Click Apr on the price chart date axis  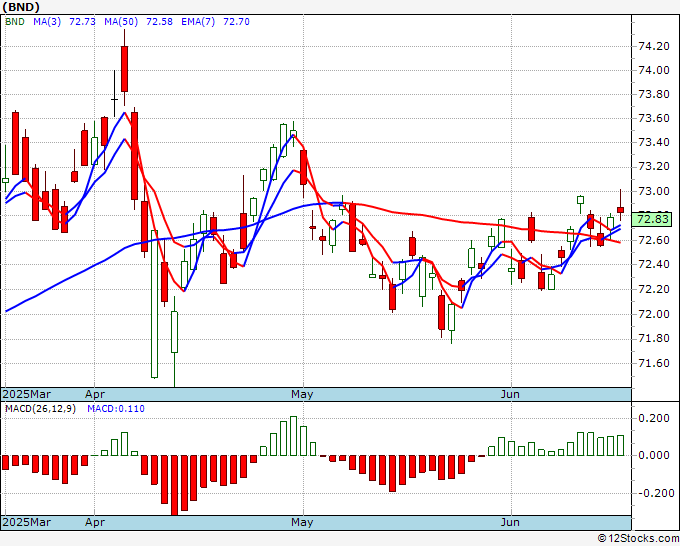tap(95, 394)
